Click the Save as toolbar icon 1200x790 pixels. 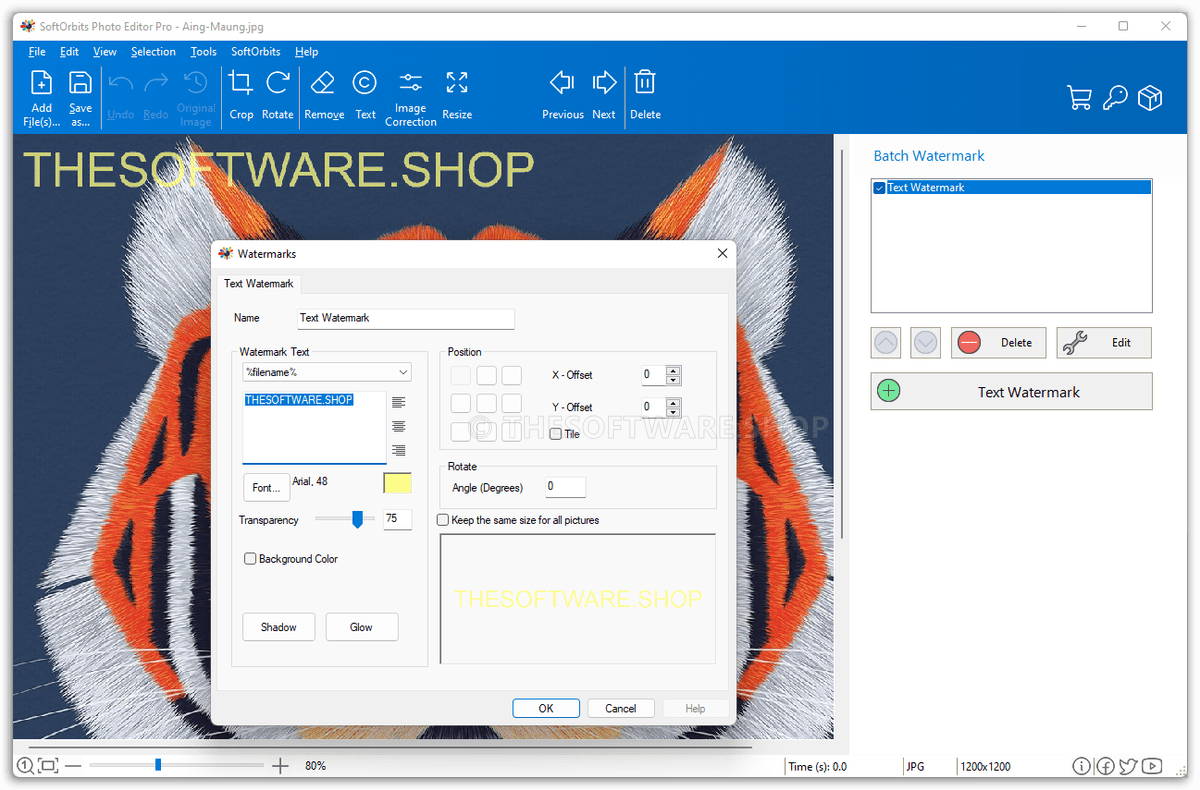pyautogui.click(x=80, y=98)
